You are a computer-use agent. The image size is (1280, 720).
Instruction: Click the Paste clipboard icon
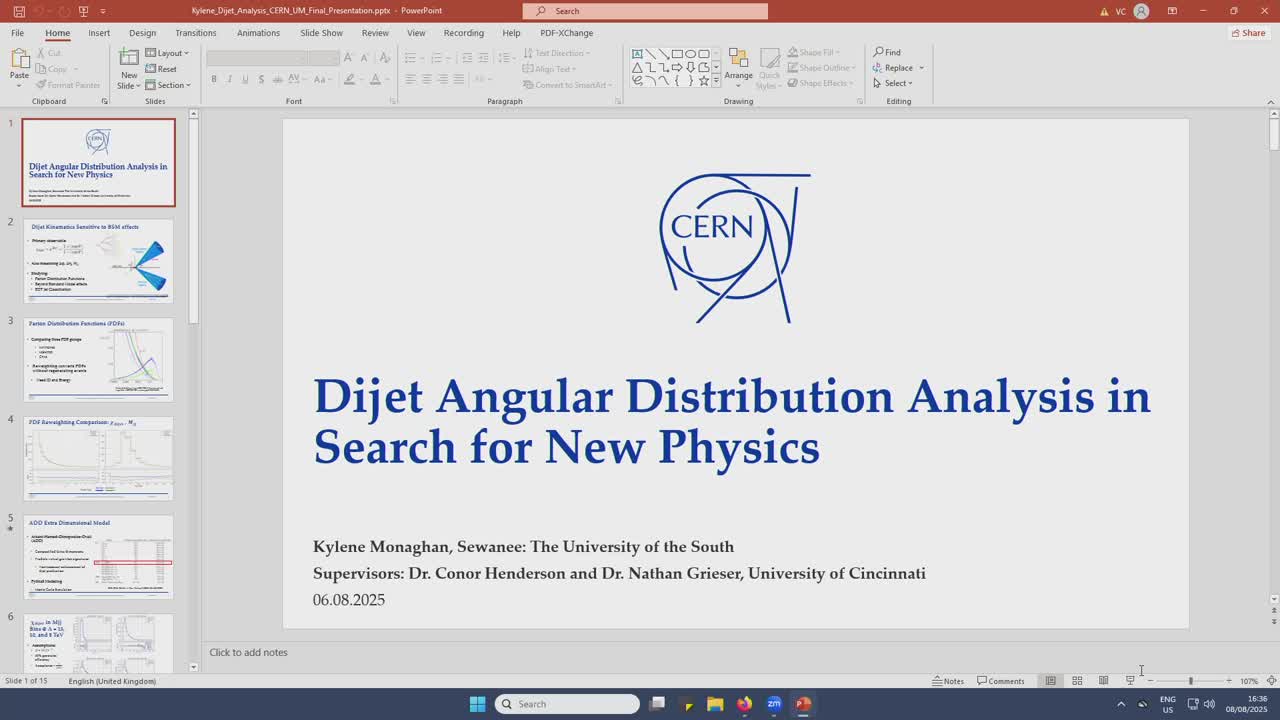19,63
